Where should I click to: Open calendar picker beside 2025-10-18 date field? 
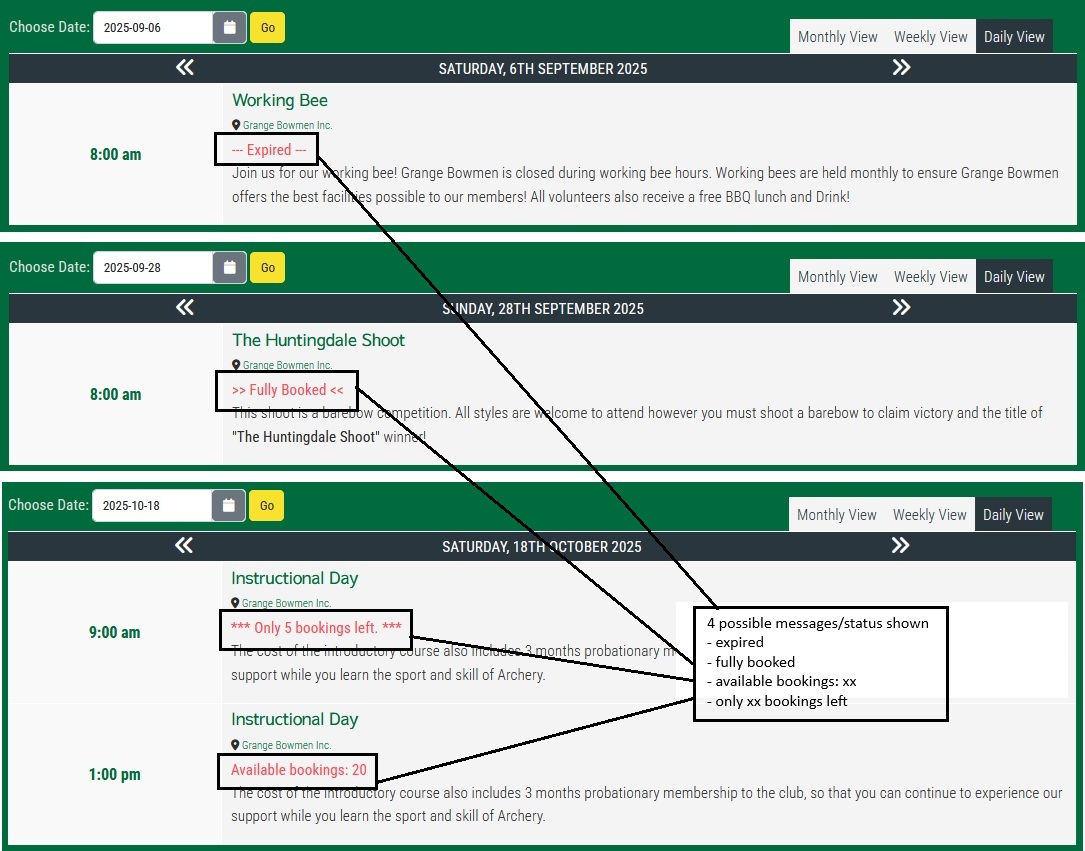point(228,506)
